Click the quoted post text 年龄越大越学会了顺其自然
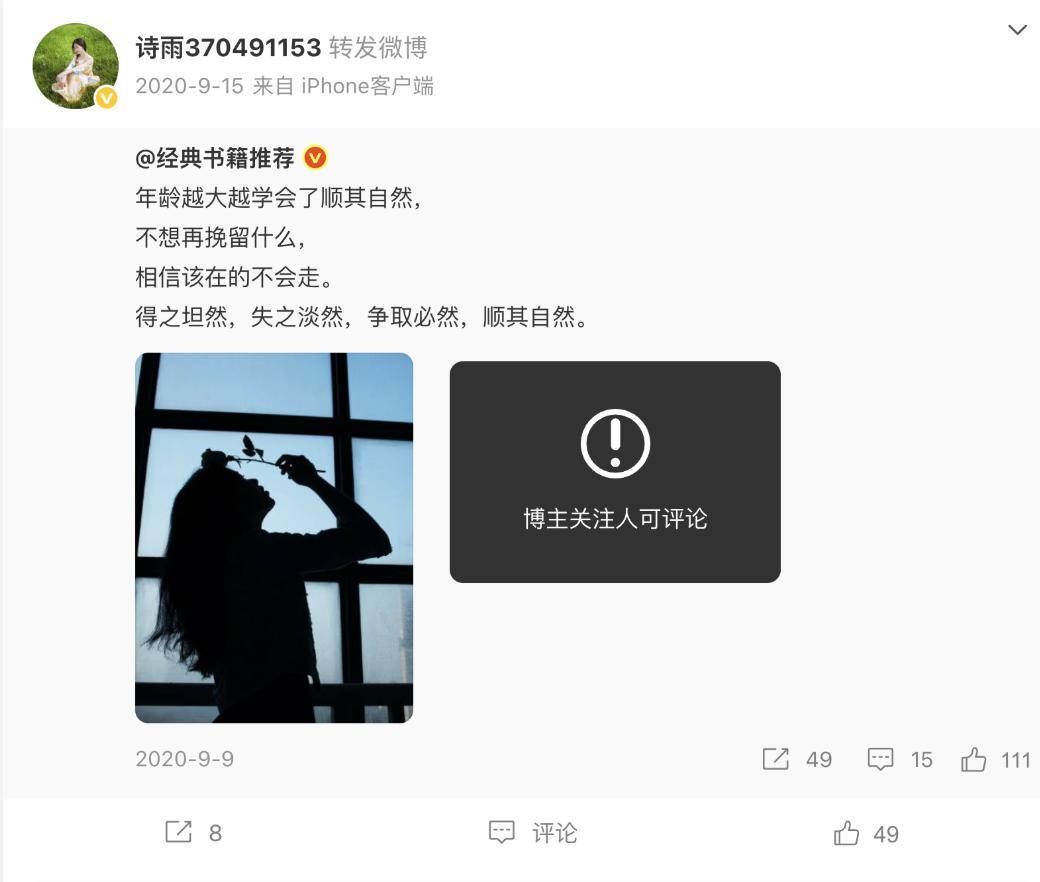This screenshot has height=882, width=1040. (278, 198)
